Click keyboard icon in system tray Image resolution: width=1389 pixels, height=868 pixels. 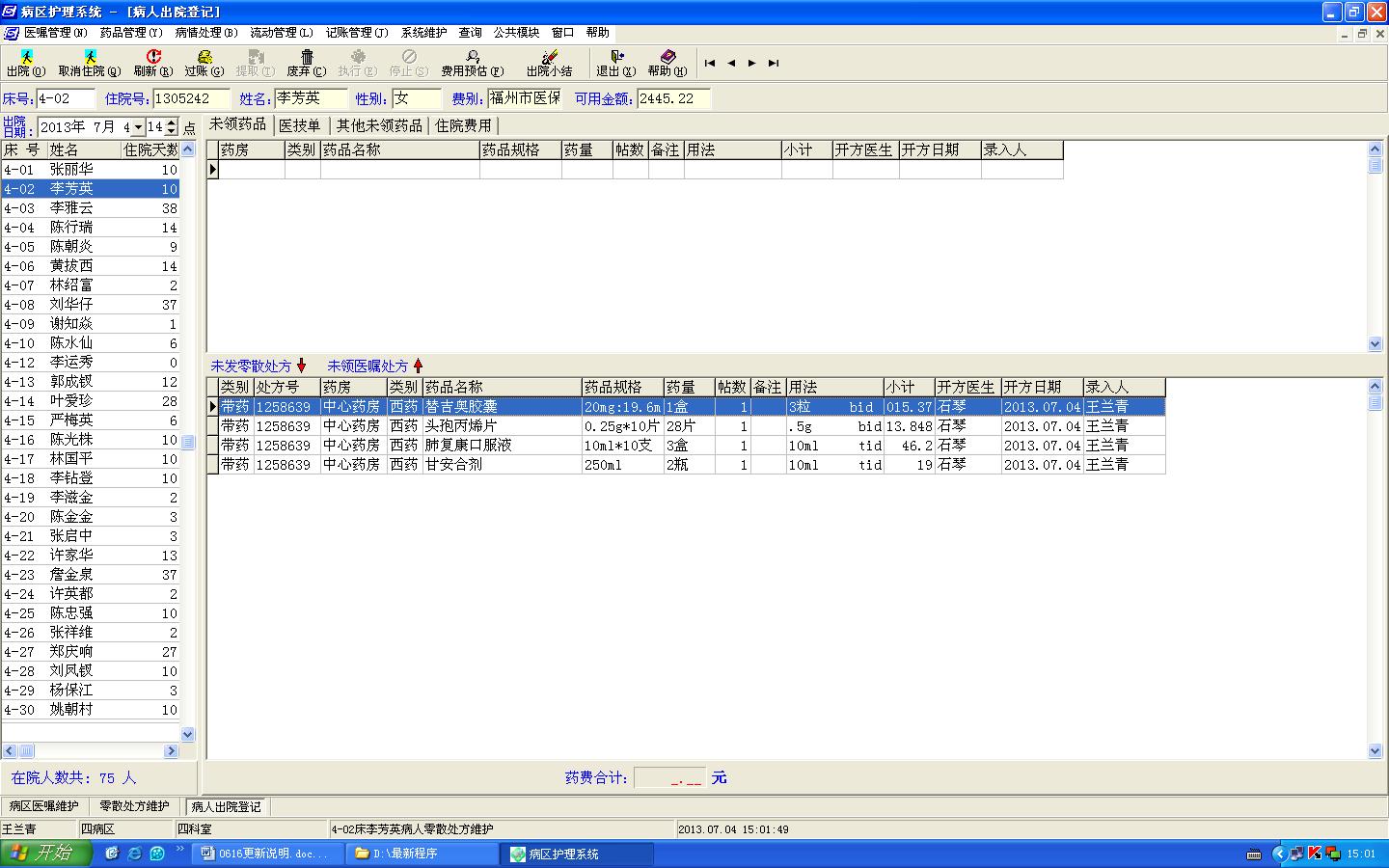(1254, 854)
